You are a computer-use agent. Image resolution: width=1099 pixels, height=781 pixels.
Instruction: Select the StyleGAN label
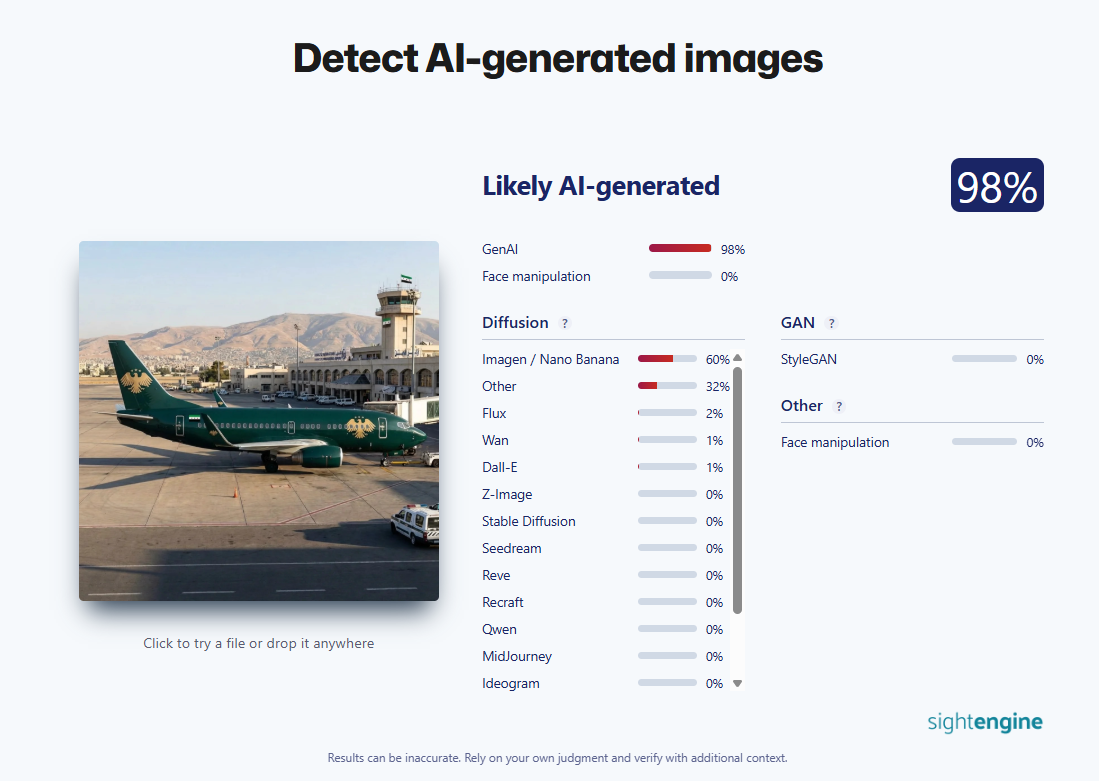[808, 359]
